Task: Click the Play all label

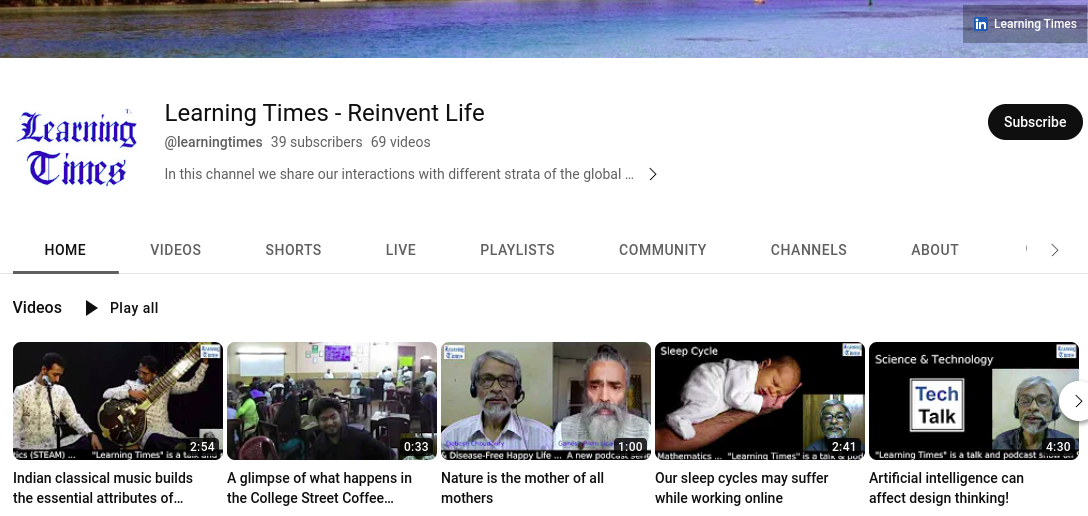Action: pyautogui.click(x=134, y=309)
